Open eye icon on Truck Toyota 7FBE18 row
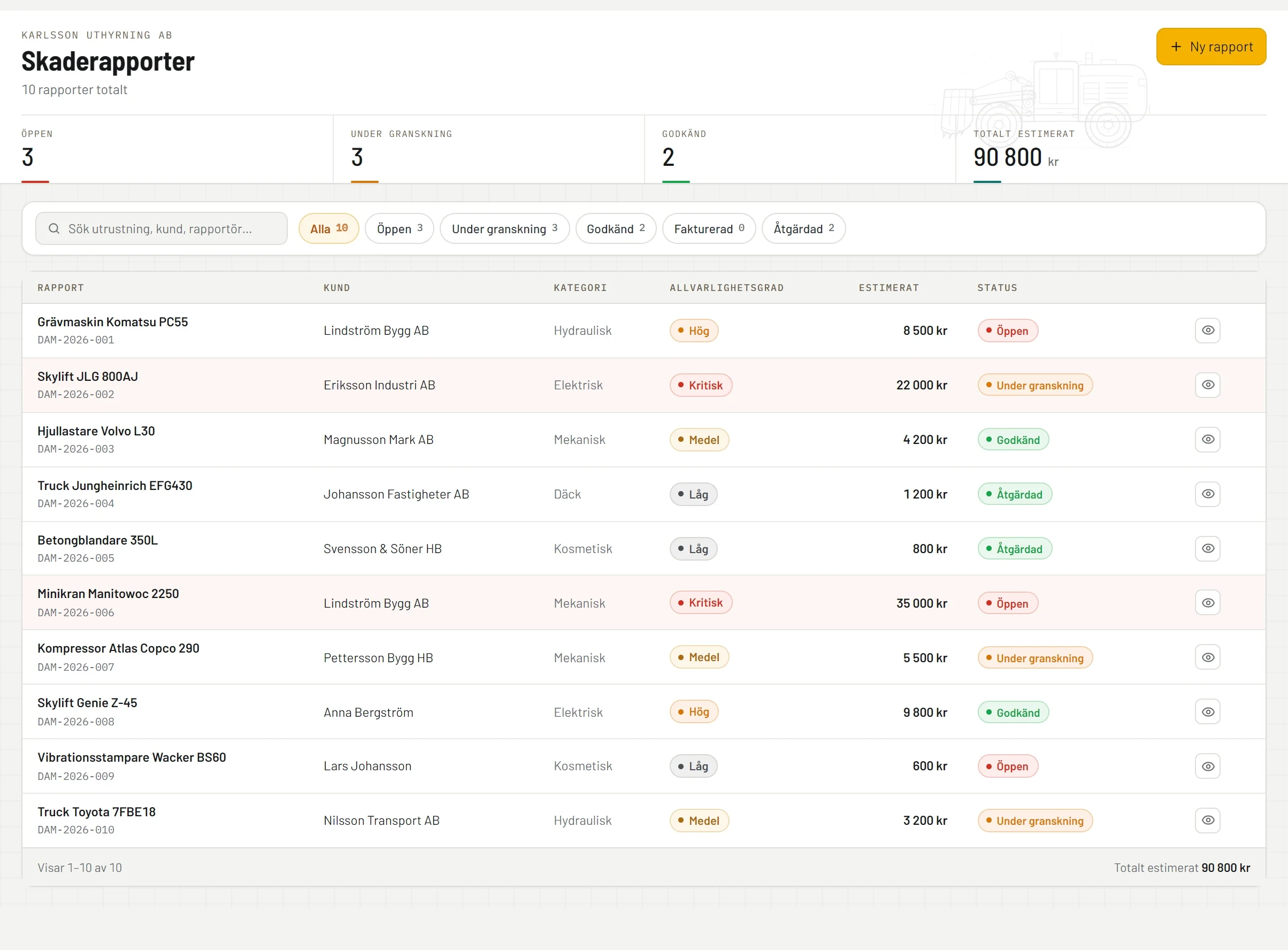The width and height of the screenshot is (1288, 950). 1208,820
